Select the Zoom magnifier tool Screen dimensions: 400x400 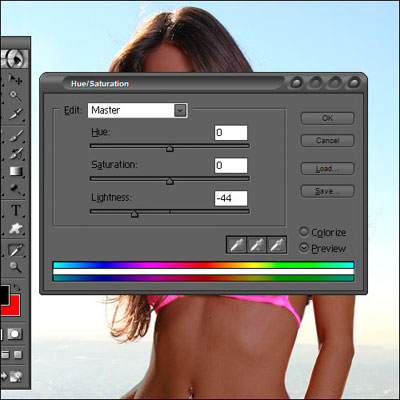pyautogui.click(x=15, y=267)
